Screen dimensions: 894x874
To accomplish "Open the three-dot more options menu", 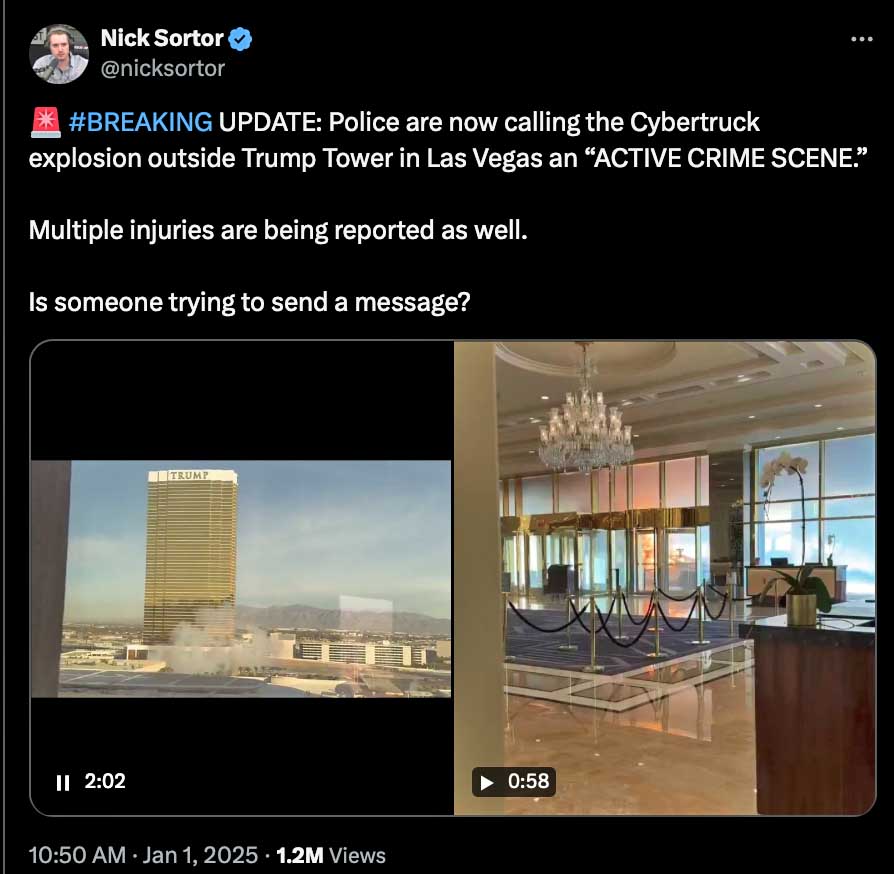I will point(862,39).
